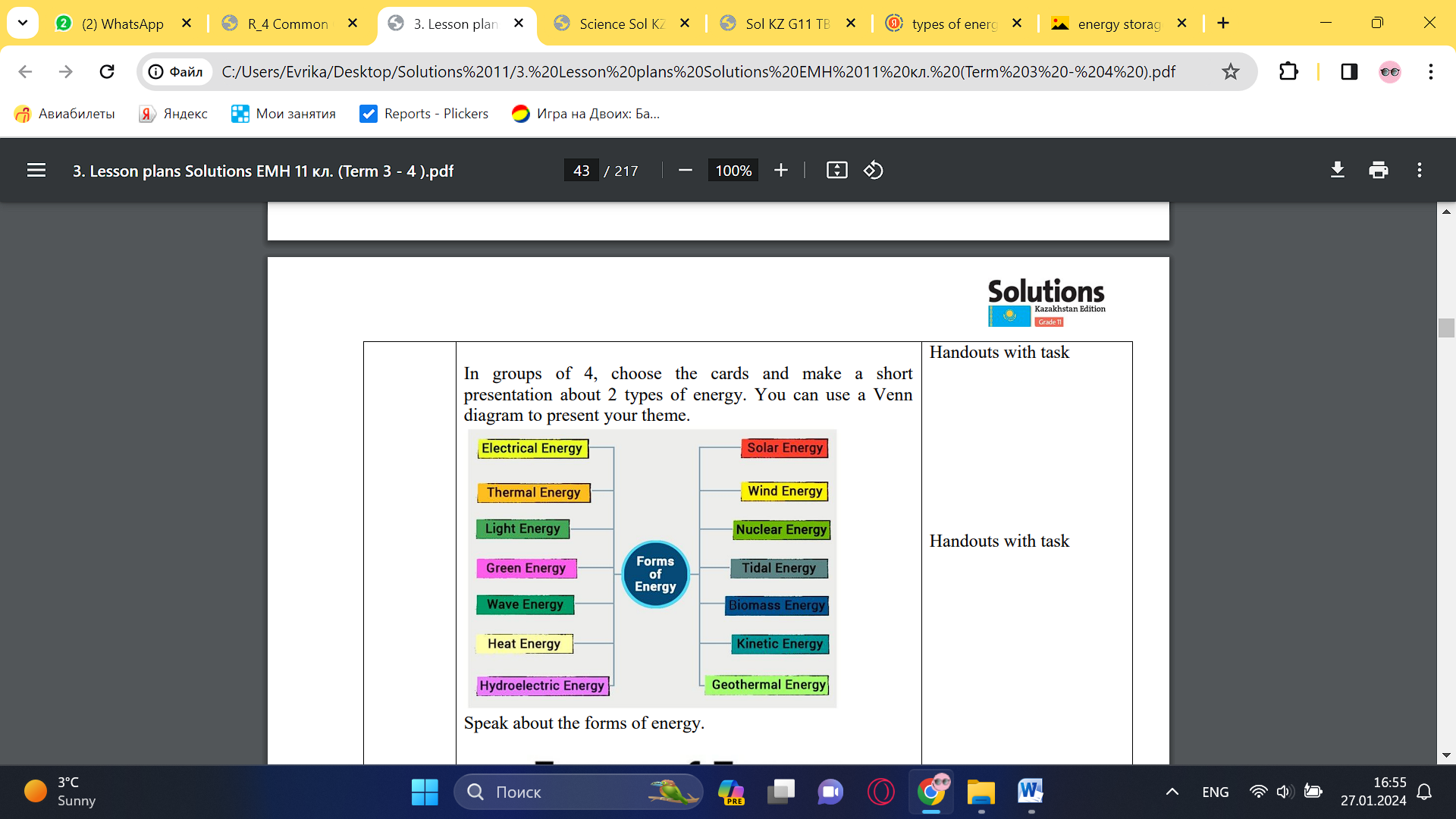Screen dimensions: 1456x819
Task: Bookmark this page with star icon
Action: point(1230,71)
